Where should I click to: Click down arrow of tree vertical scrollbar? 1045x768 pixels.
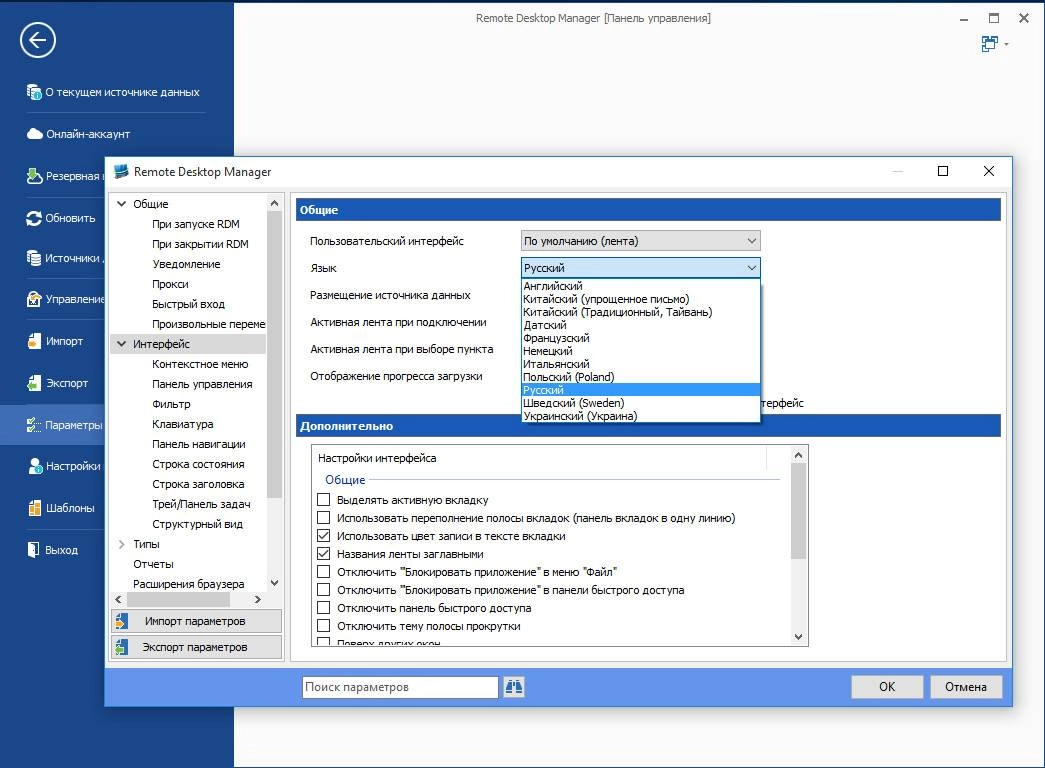[275, 583]
